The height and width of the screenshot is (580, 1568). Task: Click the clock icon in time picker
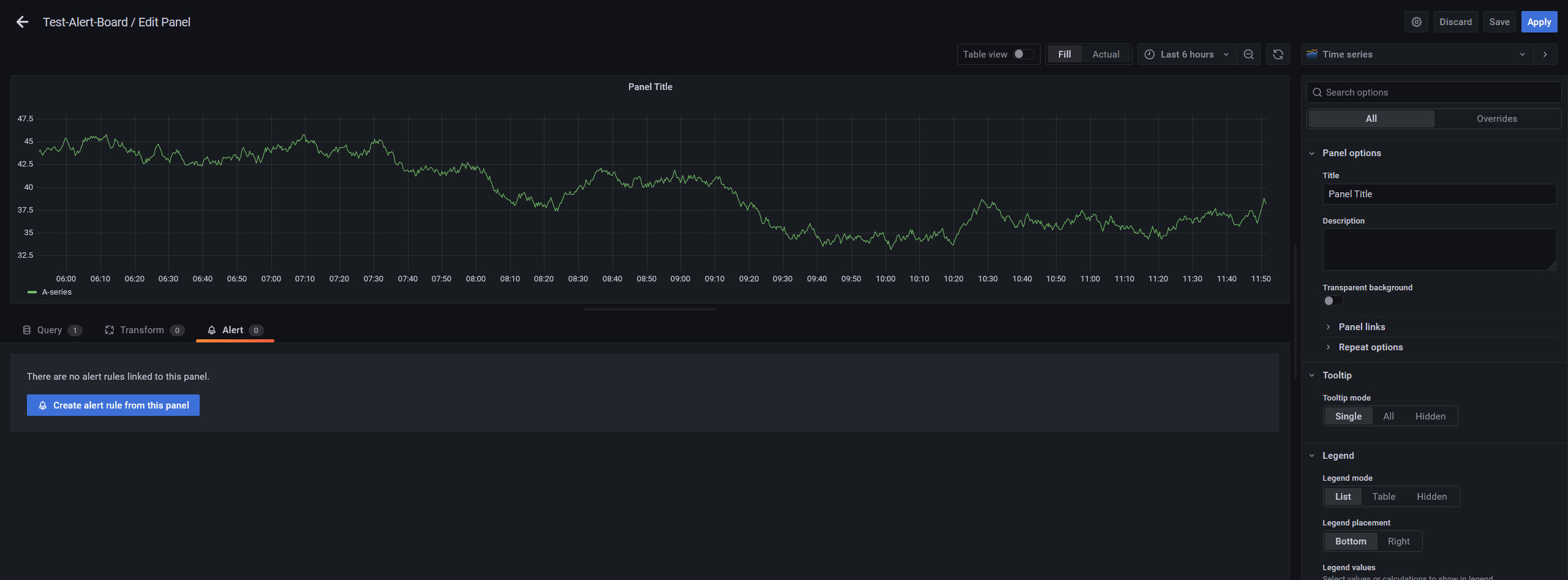pyautogui.click(x=1150, y=55)
